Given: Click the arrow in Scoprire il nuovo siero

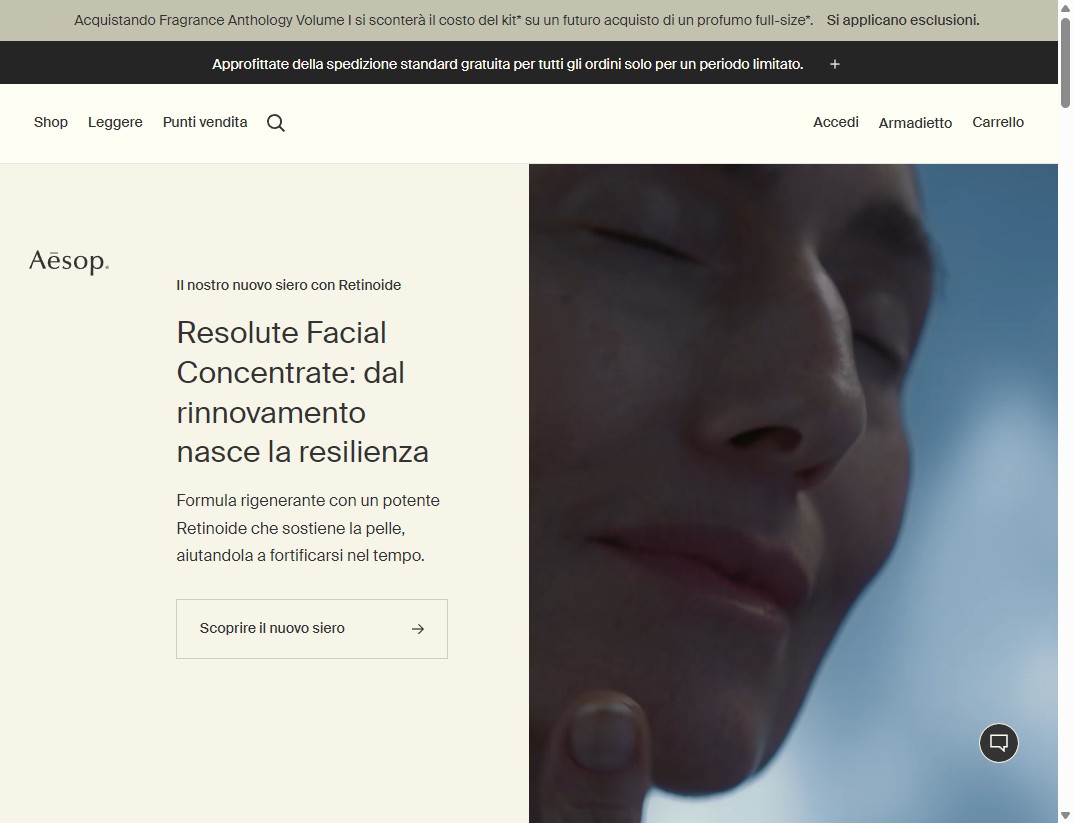Looking at the screenshot, I should click(417, 628).
